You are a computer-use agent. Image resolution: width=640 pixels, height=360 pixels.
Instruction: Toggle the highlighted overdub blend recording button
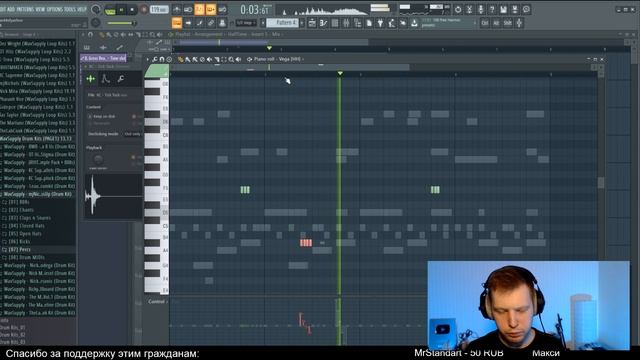211,9
